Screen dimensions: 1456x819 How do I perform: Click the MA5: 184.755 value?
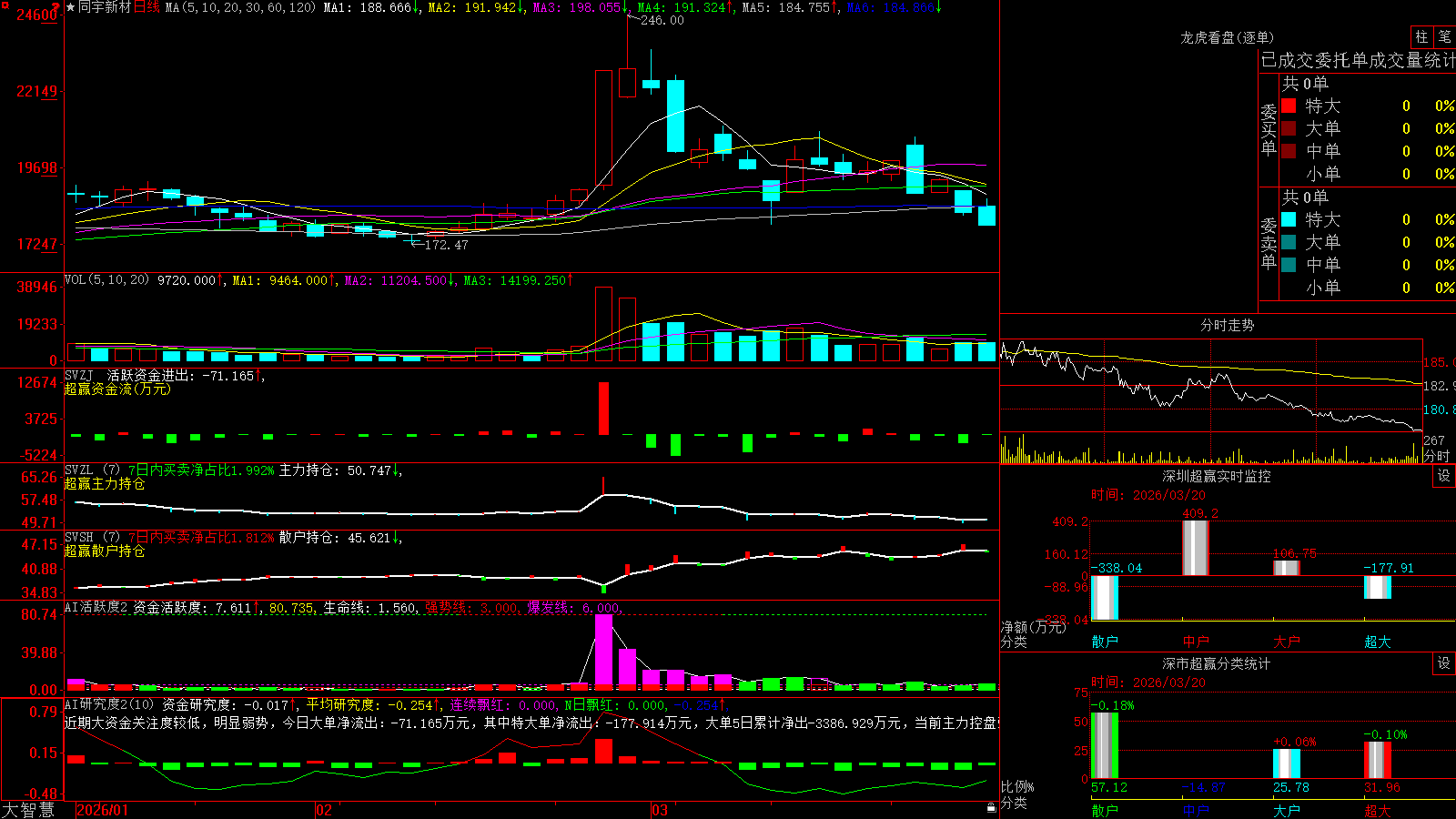pyautogui.click(x=786, y=7)
